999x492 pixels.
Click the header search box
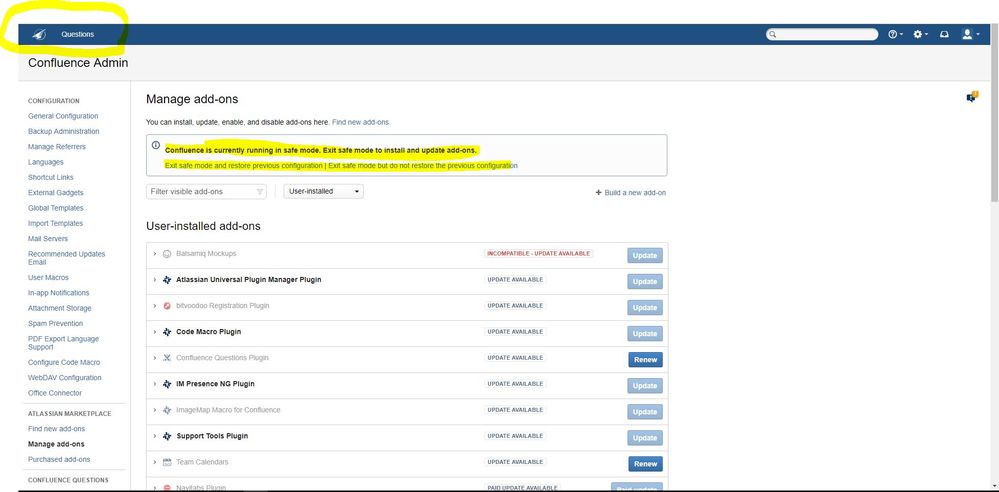pyautogui.click(x=822, y=34)
